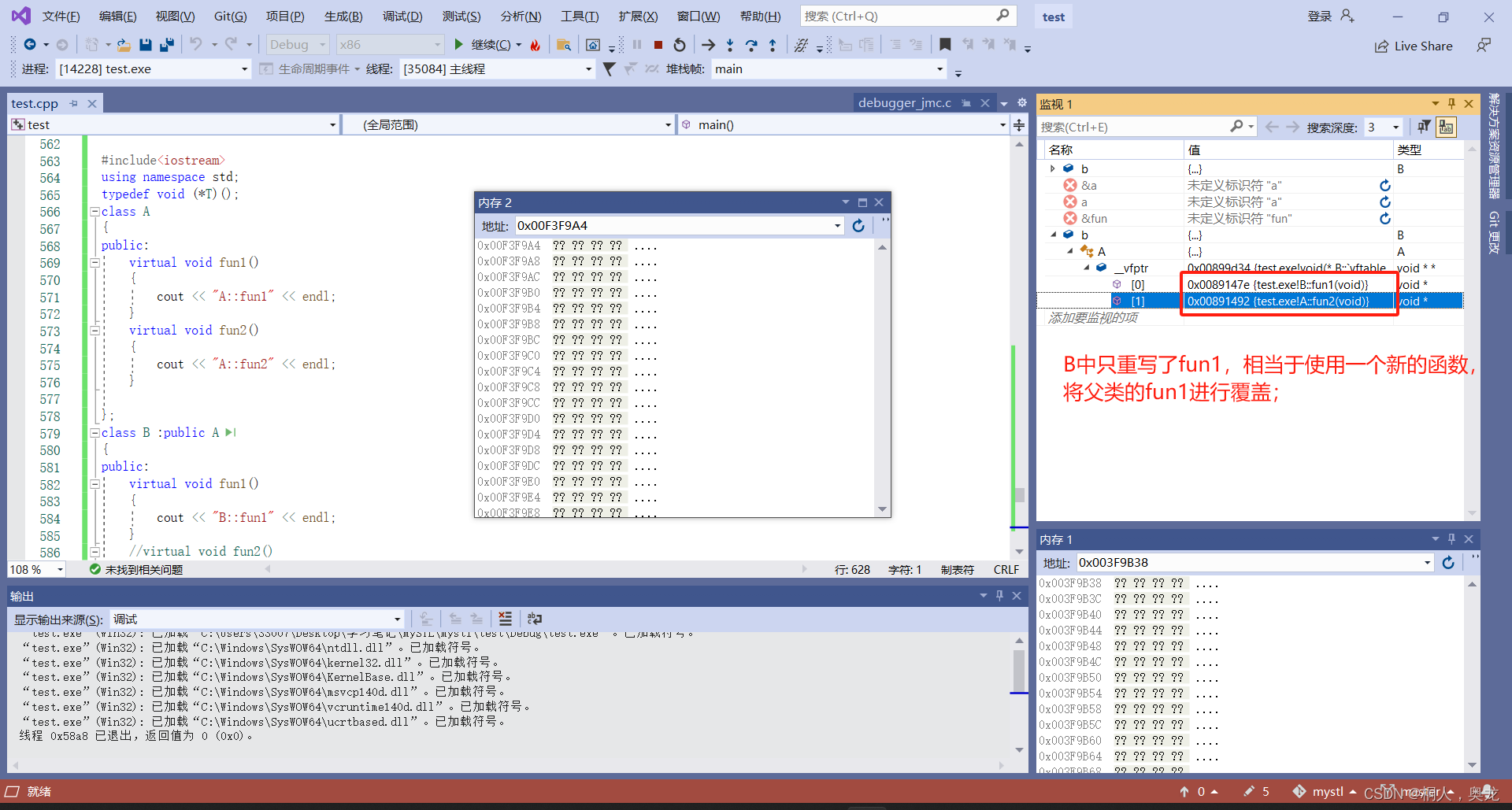This screenshot has height=810, width=1512.
Task: Click the 登录 sign-in link
Action: (x=1320, y=17)
